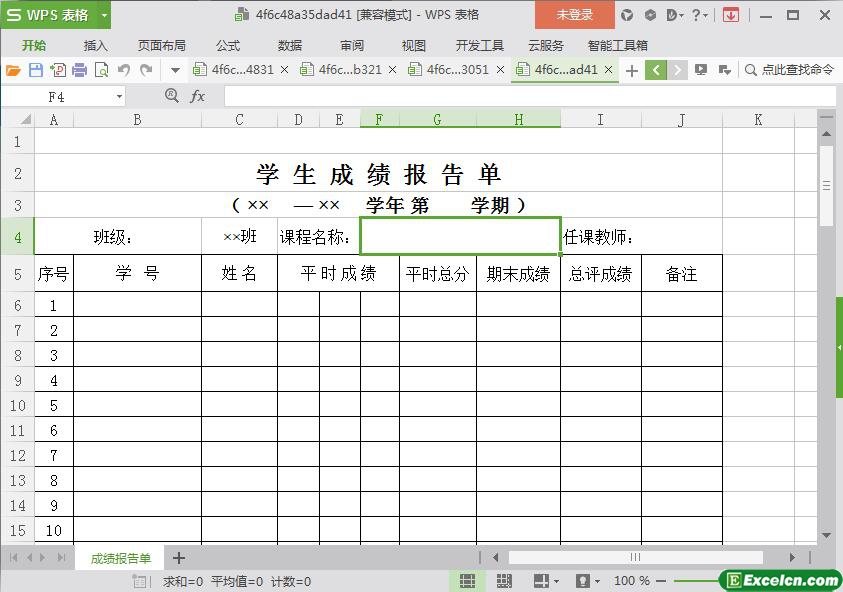Select the 成绩报告单 sheet tab

[x=121, y=558]
